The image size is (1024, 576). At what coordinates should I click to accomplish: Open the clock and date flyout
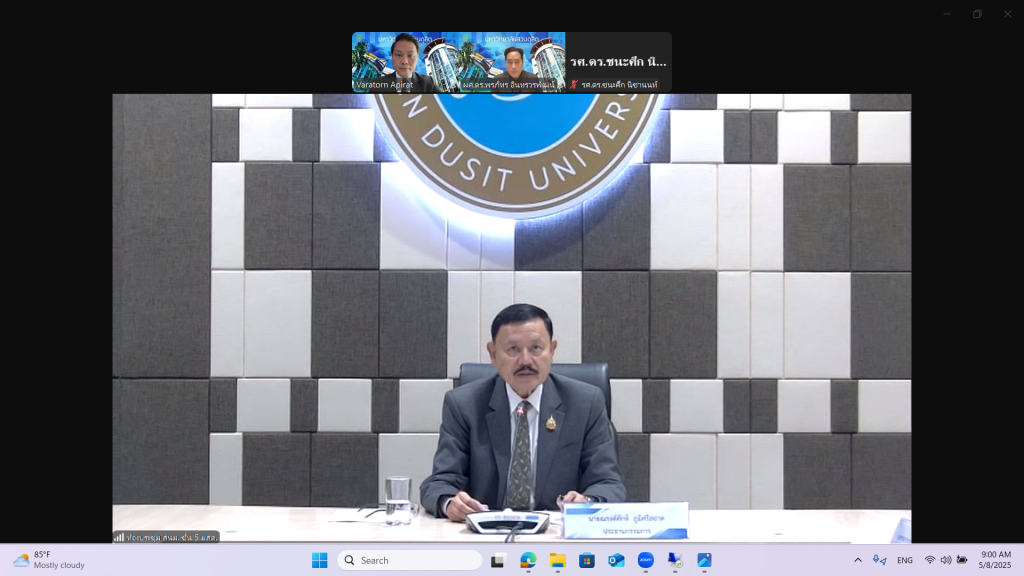coord(994,560)
